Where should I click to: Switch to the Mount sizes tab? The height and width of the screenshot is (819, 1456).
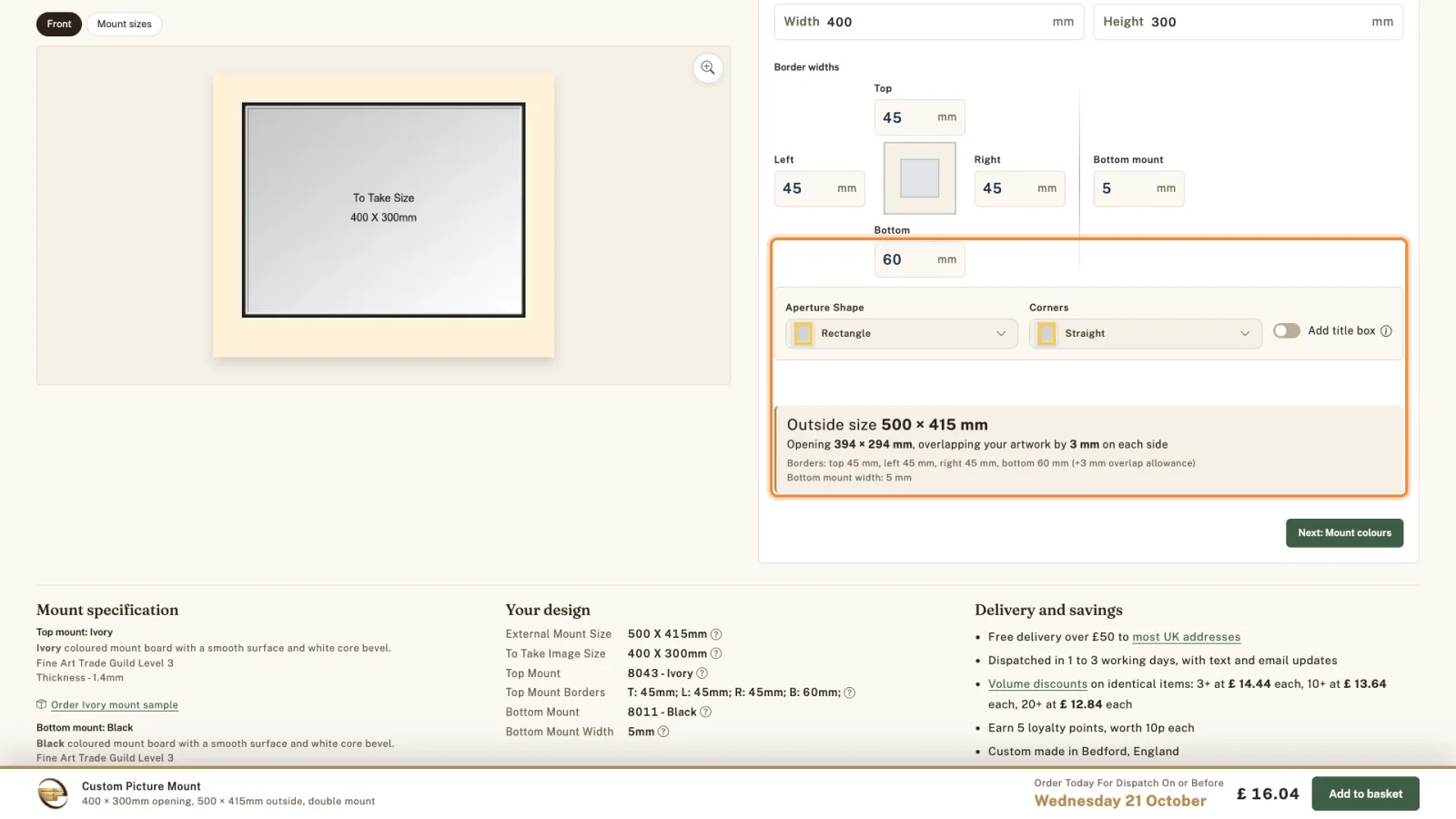(125, 24)
